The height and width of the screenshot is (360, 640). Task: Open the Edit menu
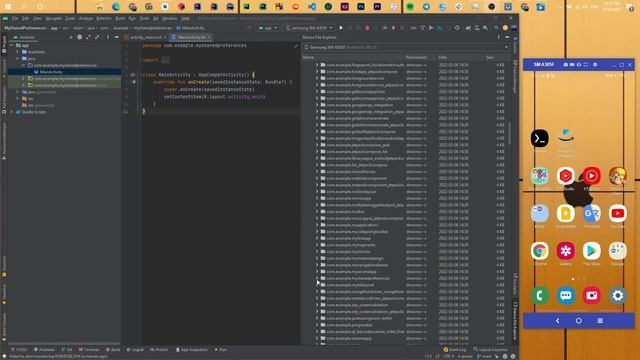(25, 18)
